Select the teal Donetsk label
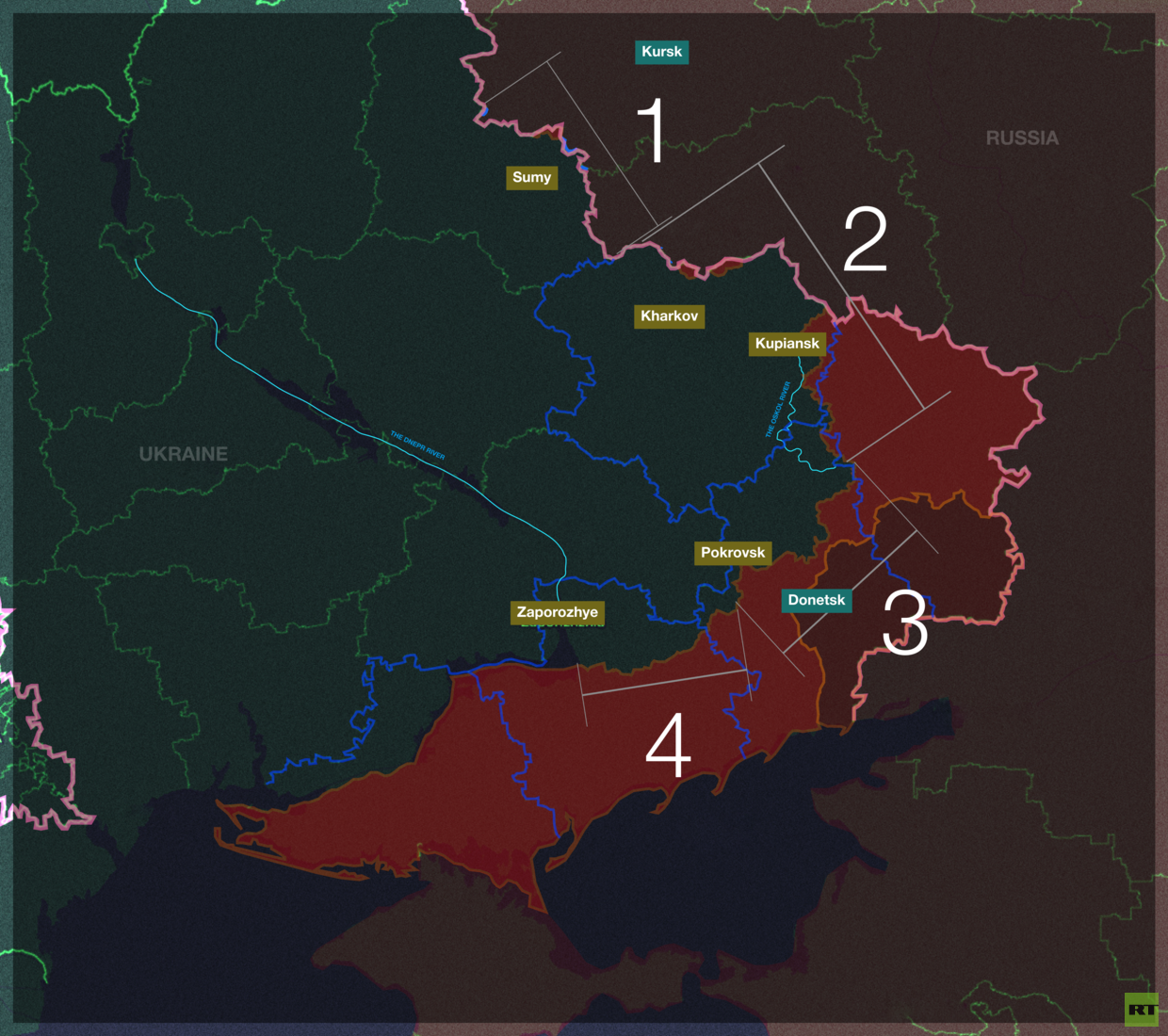 pos(816,600)
